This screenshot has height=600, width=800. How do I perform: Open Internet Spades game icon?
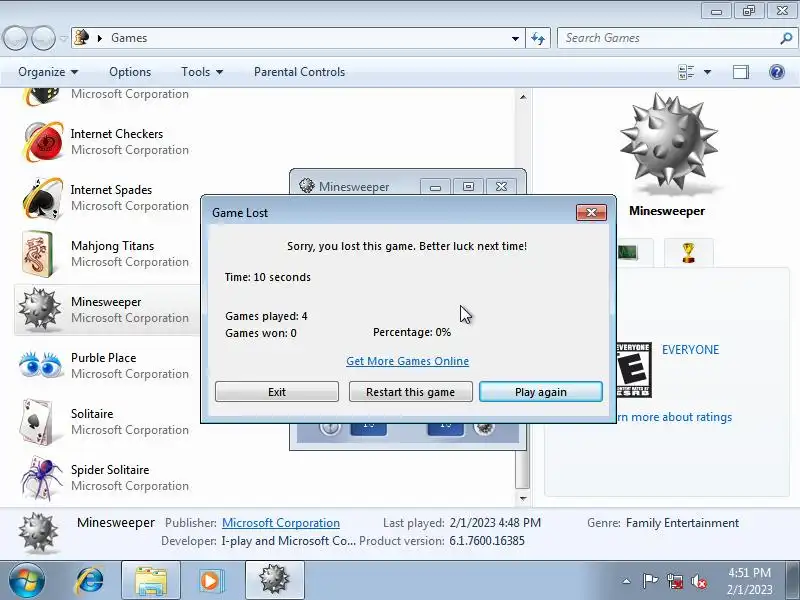click(x=43, y=198)
